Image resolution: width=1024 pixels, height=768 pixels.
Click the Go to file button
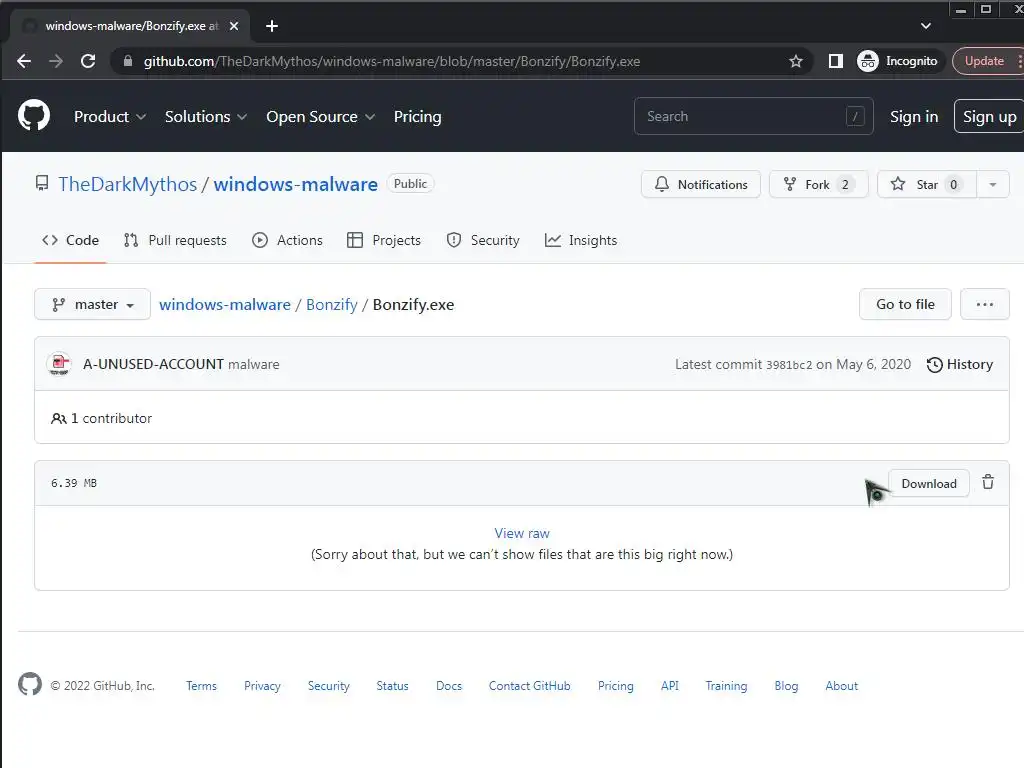pyautogui.click(x=905, y=304)
